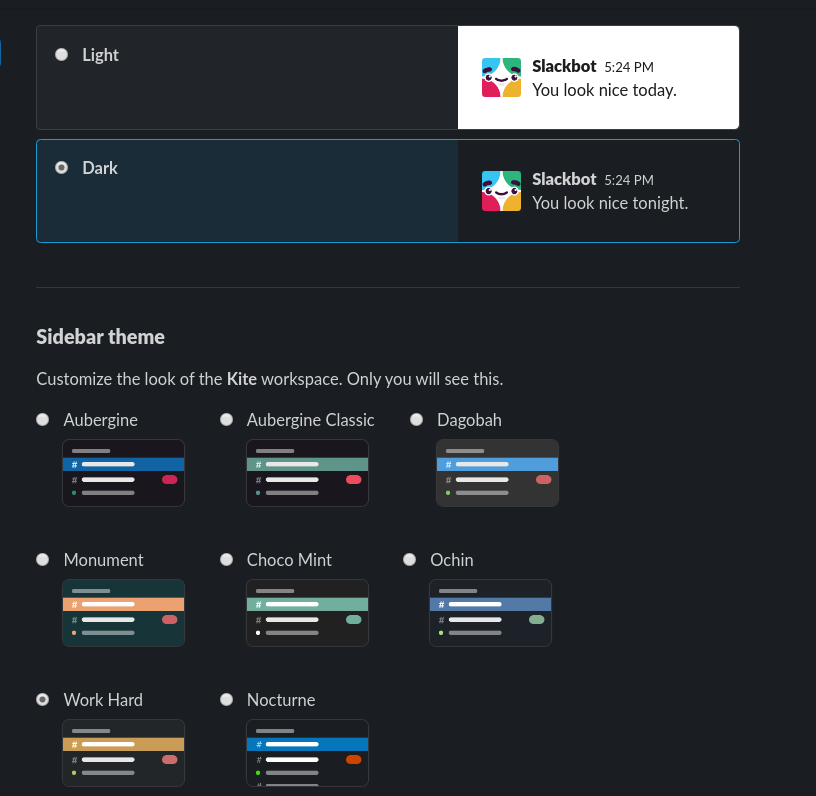Choose the Aubergine Classic theme radio
The image size is (816, 796).
click(226, 419)
